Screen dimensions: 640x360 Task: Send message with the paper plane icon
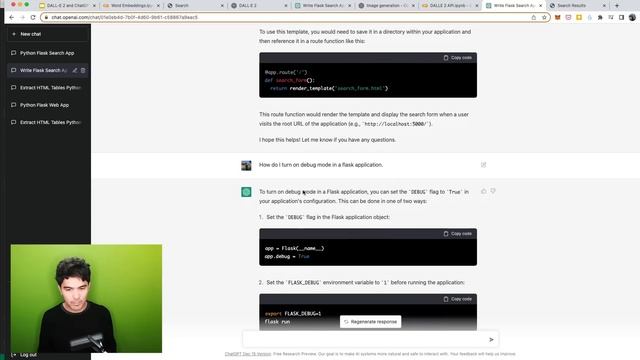click(491, 340)
